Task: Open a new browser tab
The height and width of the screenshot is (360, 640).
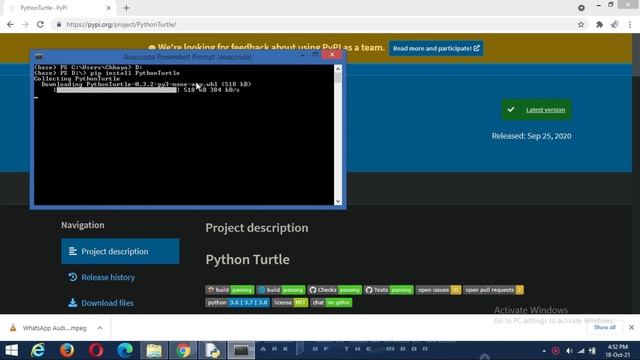Action: (x=127, y=8)
